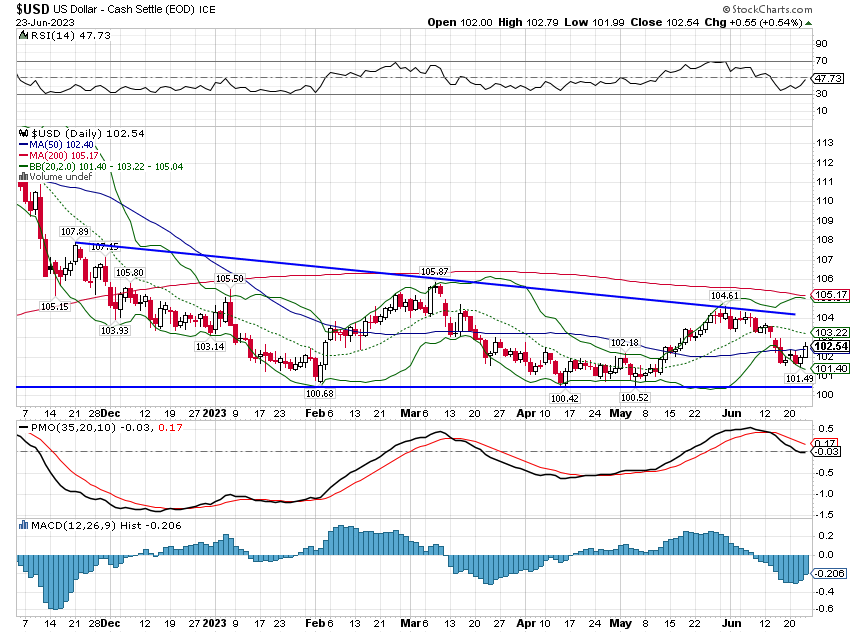Click the Volume bars icon in the legend

23,177
